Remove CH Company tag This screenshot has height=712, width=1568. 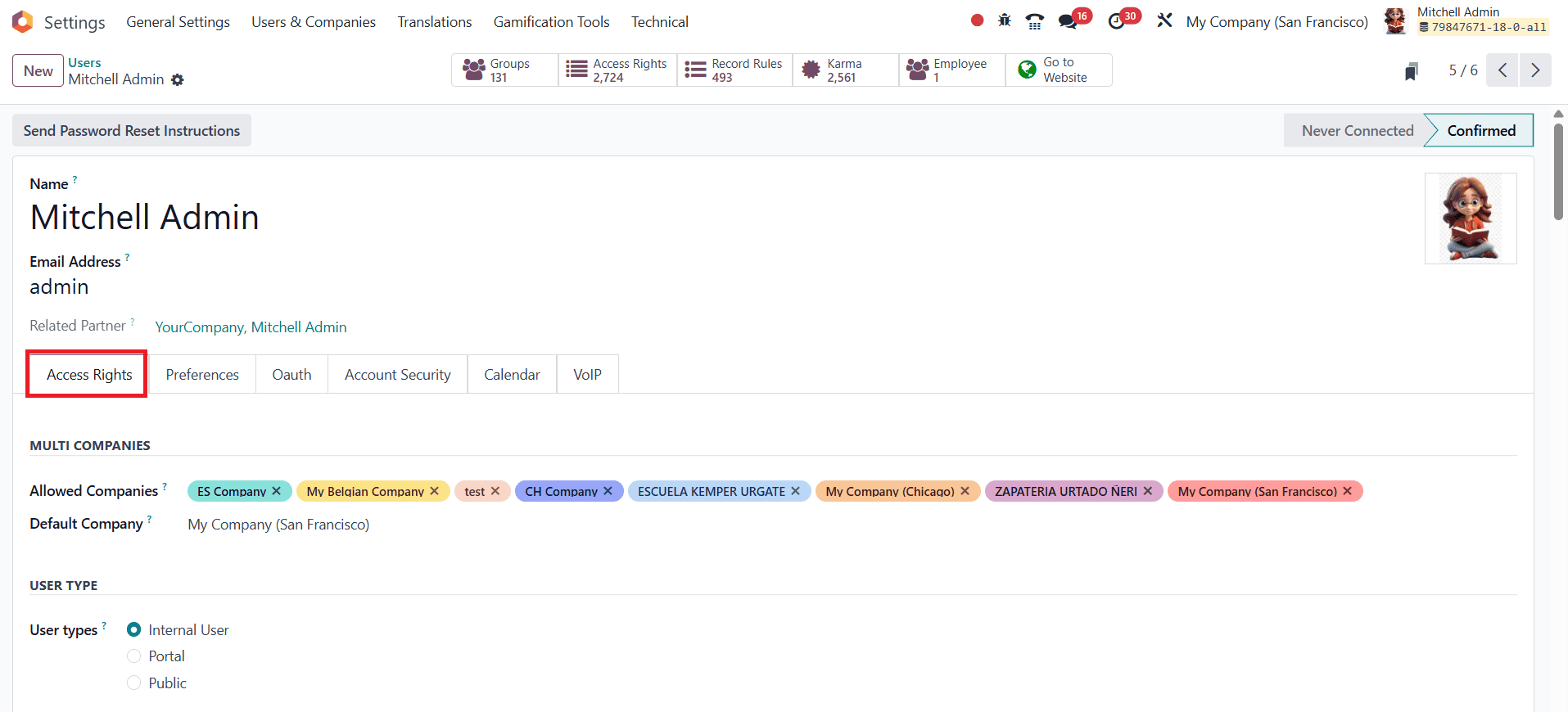click(x=608, y=491)
